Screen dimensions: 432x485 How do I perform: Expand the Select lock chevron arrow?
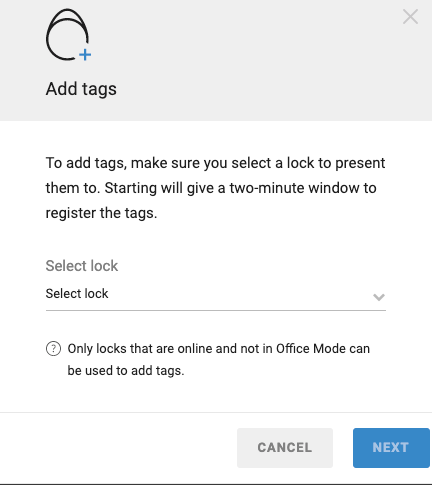coord(379,297)
